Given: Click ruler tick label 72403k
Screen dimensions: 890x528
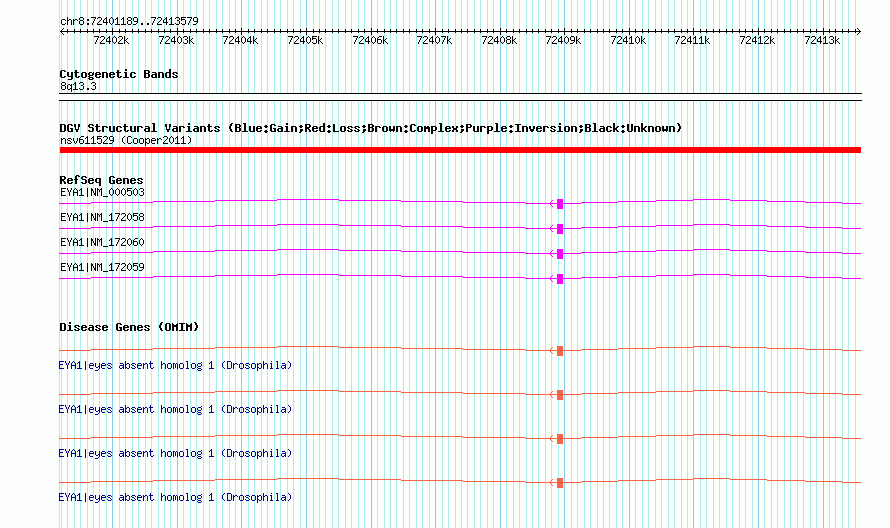Looking at the screenshot, I should point(176,40).
